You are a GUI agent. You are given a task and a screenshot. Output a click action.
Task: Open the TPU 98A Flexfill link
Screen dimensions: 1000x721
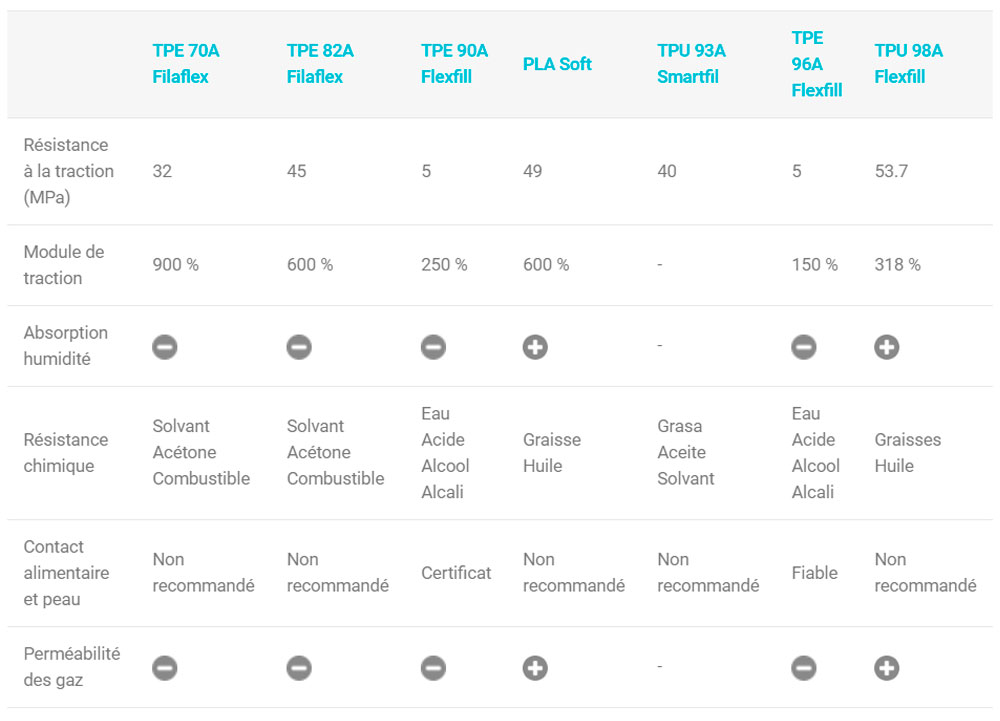[908, 64]
